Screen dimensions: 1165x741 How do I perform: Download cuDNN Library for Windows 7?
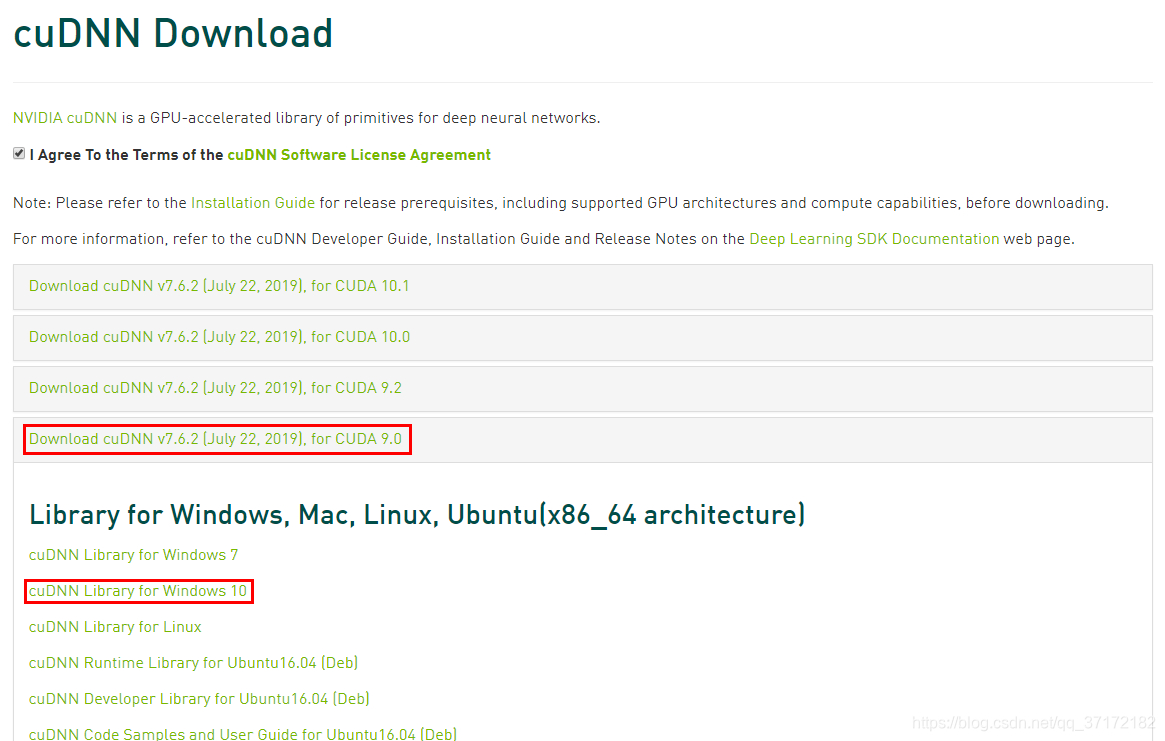[134, 555]
